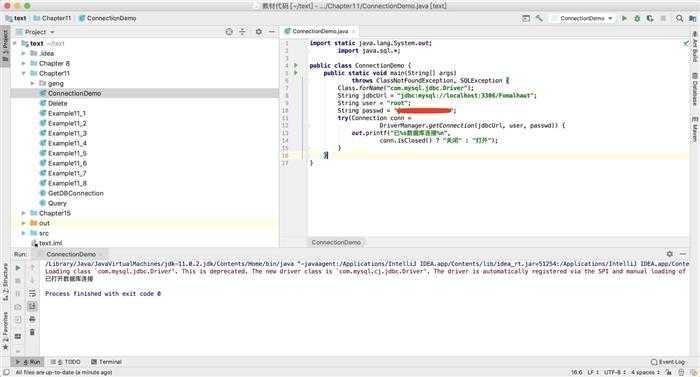Collapse all in the Project panel
The width and height of the screenshot is (700, 377).
coord(242,32)
